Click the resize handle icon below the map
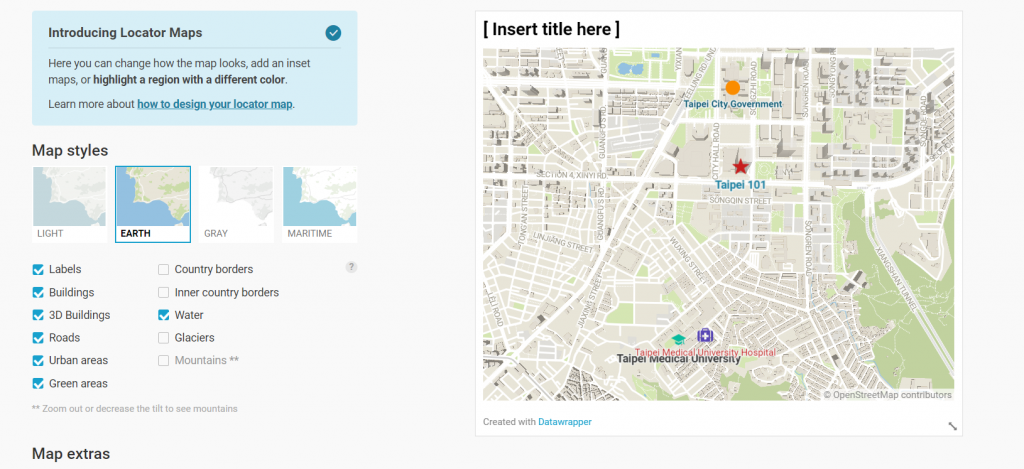The image size is (1024, 469). 952,426
